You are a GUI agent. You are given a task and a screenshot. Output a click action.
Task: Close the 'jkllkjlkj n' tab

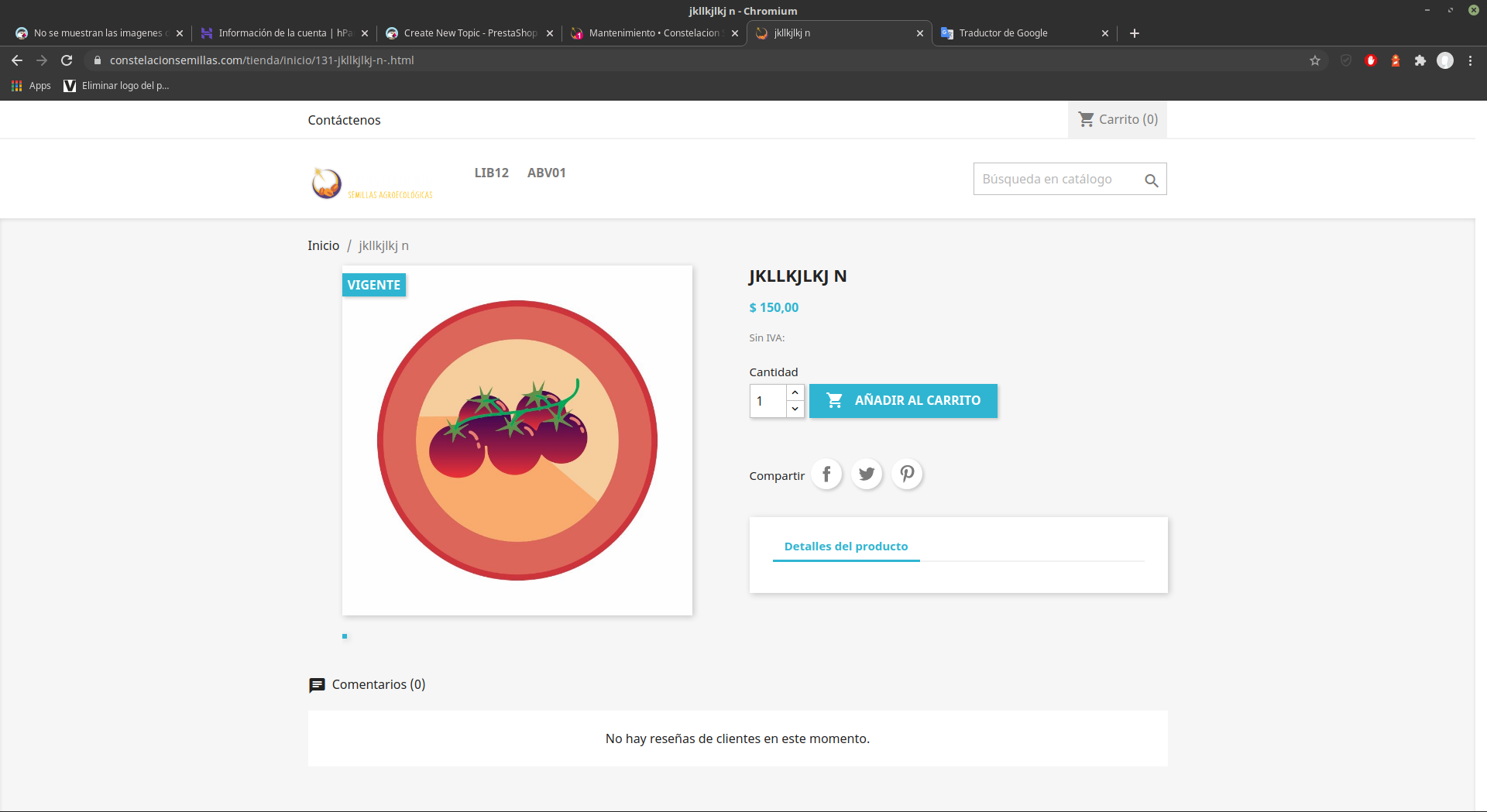[x=920, y=33]
